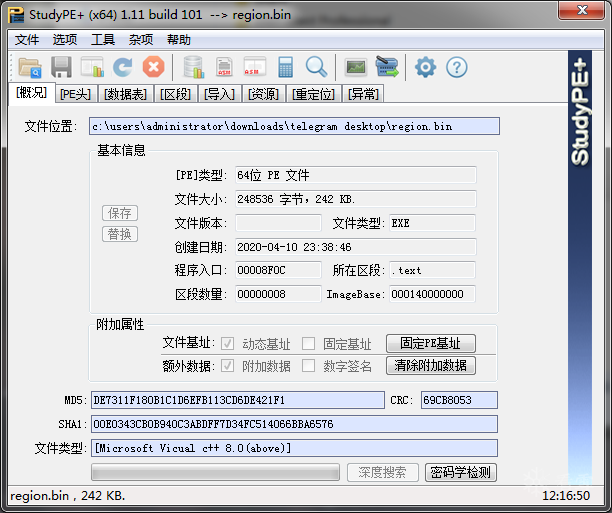Click the 区段数量 field 00000008
The width and height of the screenshot is (612, 513).
click(x=278, y=294)
